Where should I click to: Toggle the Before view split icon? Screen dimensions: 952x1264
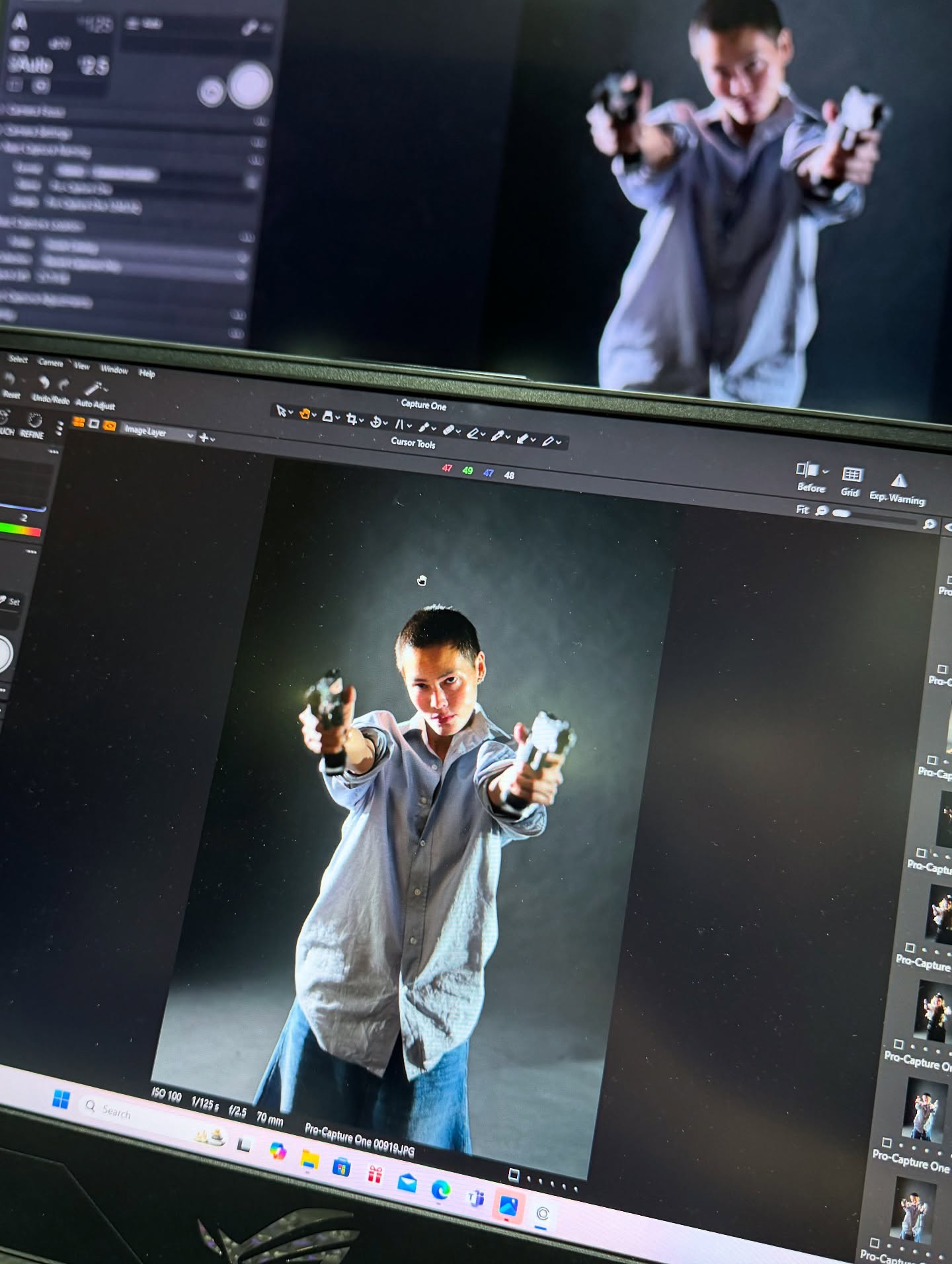[807, 469]
